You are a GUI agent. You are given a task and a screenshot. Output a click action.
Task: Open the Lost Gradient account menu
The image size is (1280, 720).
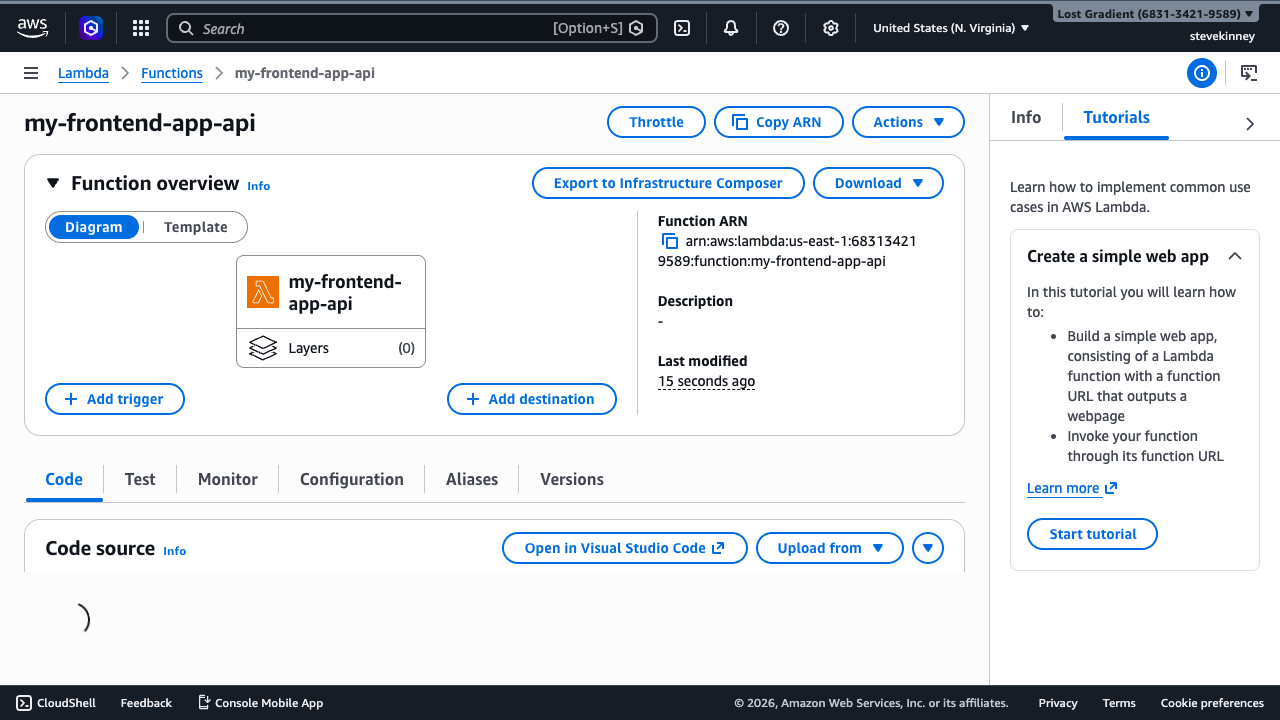point(1155,14)
